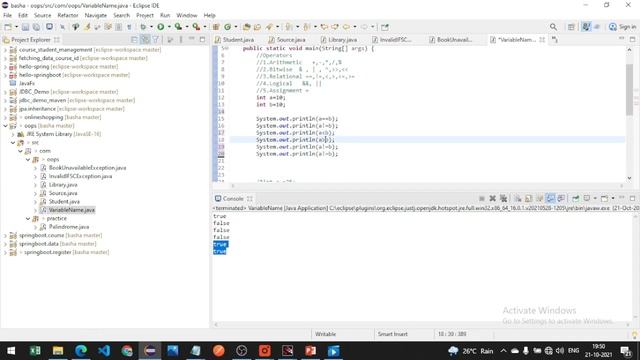Click the Back navigation arrow icon
The height and width of the screenshot is (360, 640).
pyautogui.click(x=346, y=27)
